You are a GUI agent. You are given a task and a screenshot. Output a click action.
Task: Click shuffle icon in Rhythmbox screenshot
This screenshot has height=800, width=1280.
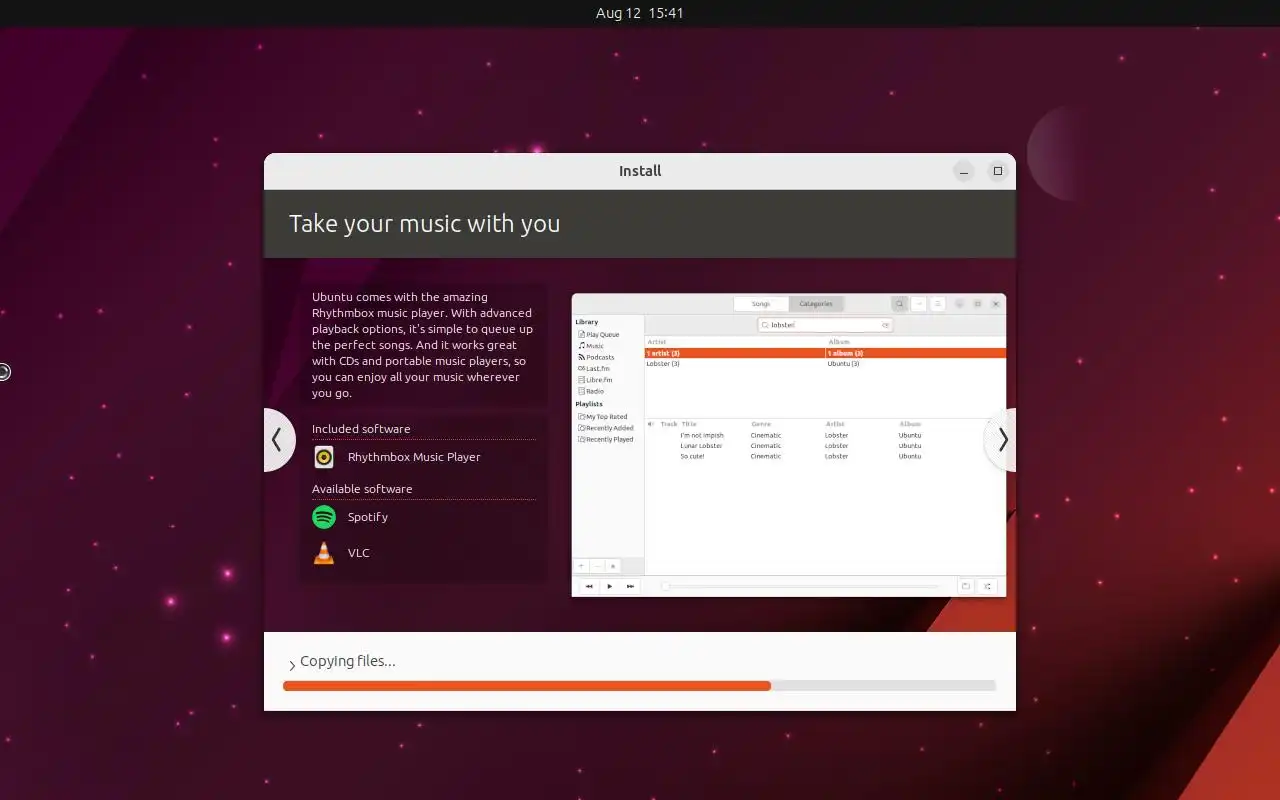click(x=987, y=586)
